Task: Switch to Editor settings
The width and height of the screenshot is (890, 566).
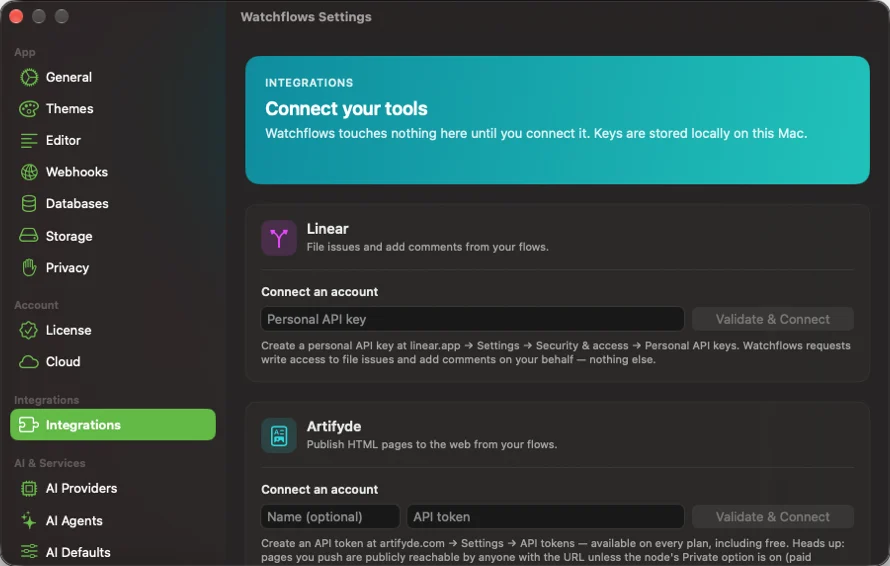Action: tap(113, 140)
